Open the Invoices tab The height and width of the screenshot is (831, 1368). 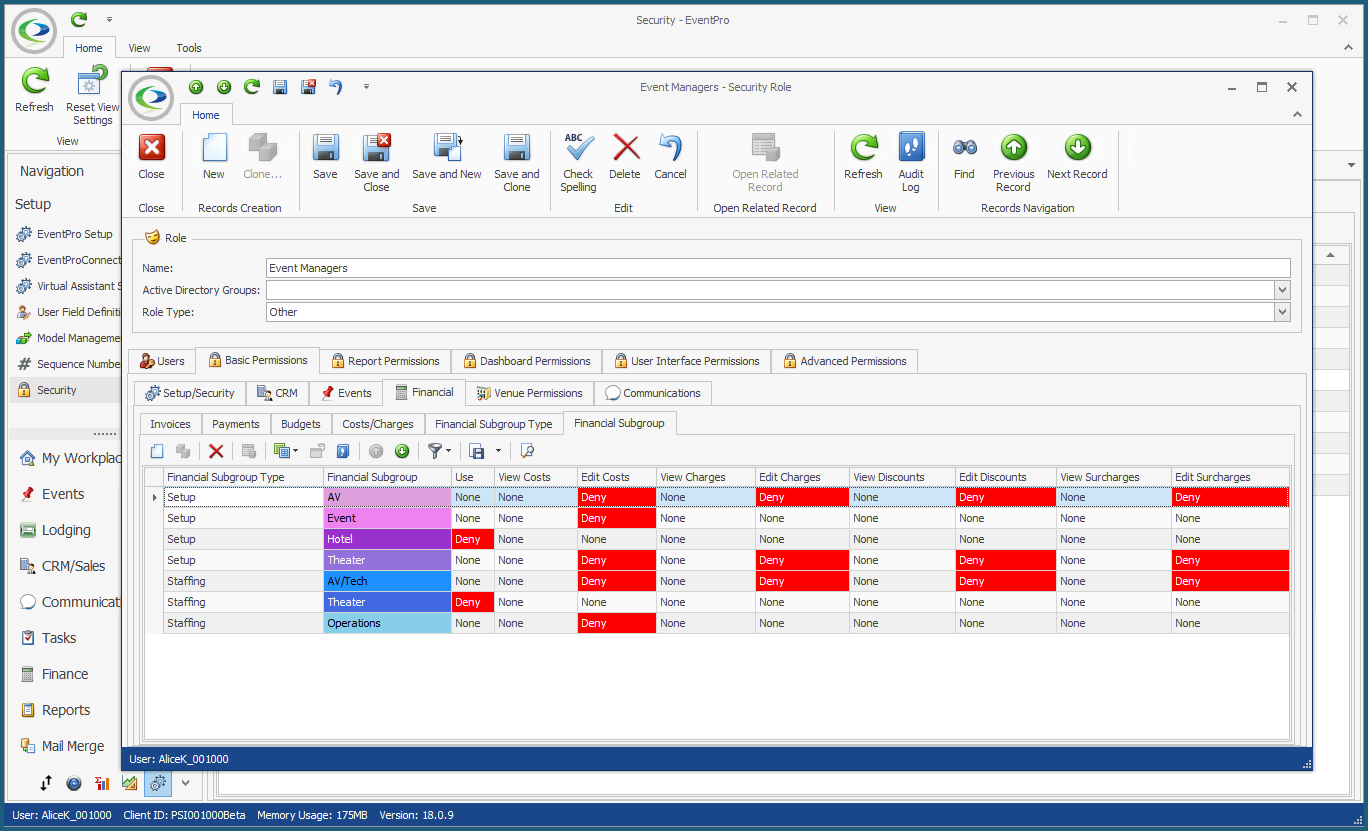(170, 424)
